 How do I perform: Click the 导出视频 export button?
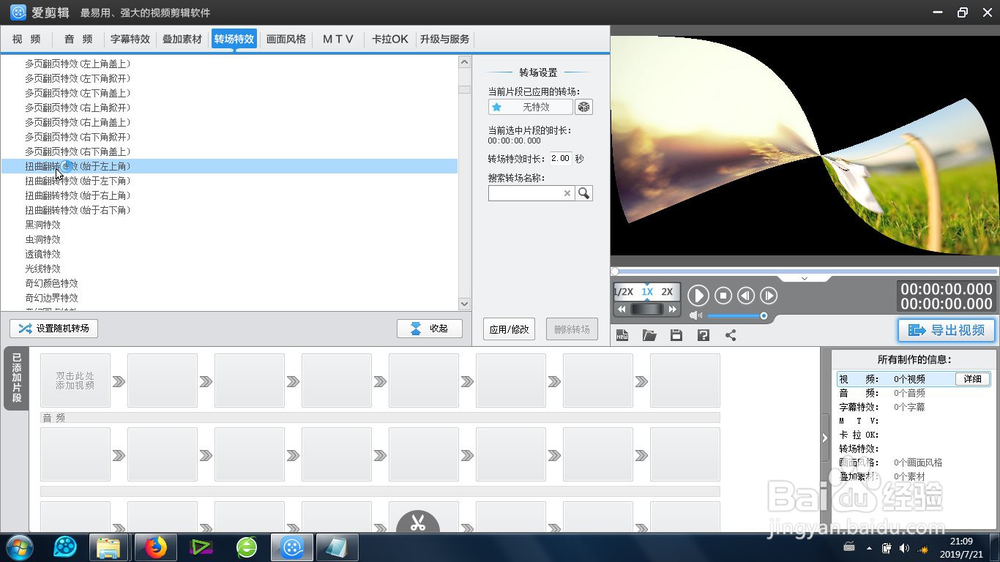pos(946,330)
